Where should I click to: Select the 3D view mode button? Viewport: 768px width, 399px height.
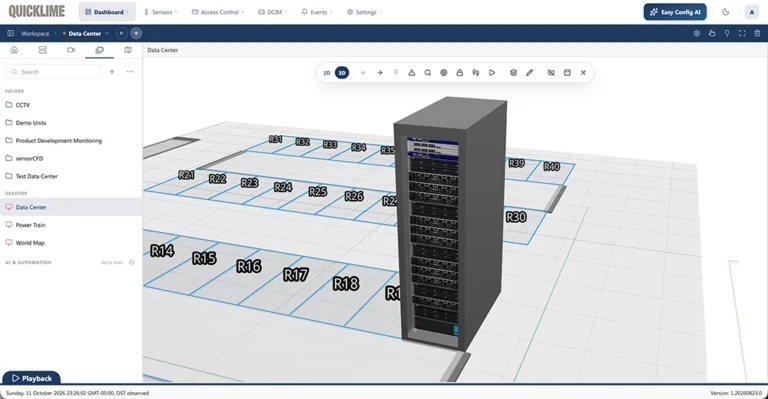pyautogui.click(x=342, y=73)
